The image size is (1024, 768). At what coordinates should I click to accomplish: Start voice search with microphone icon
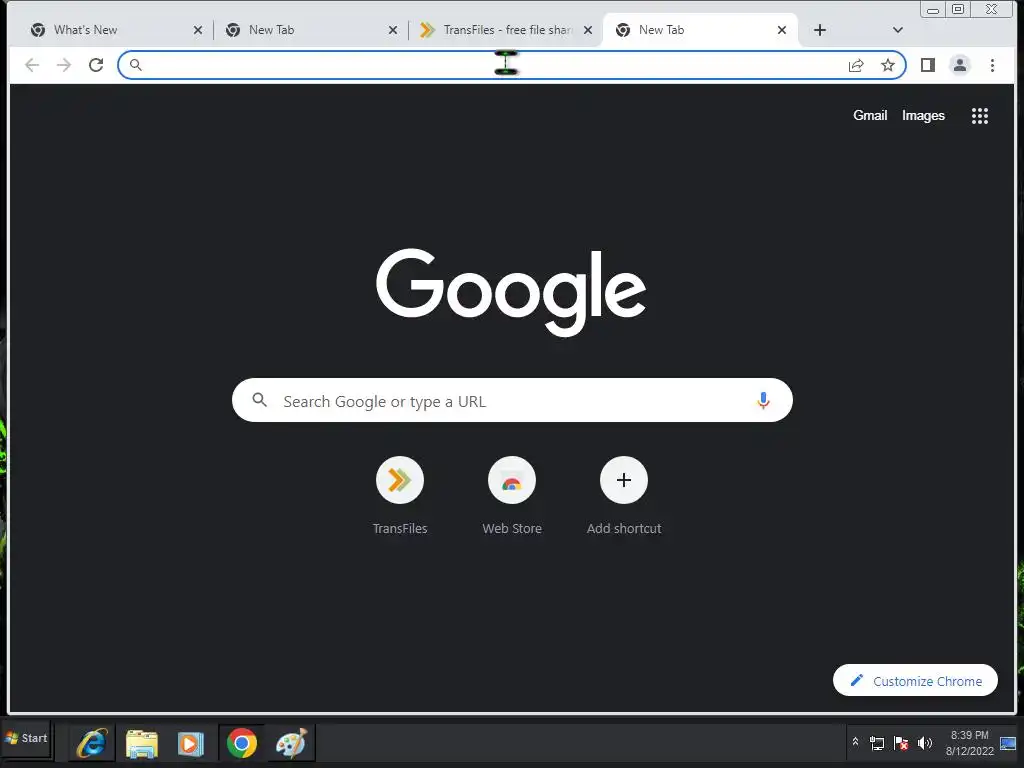(763, 400)
